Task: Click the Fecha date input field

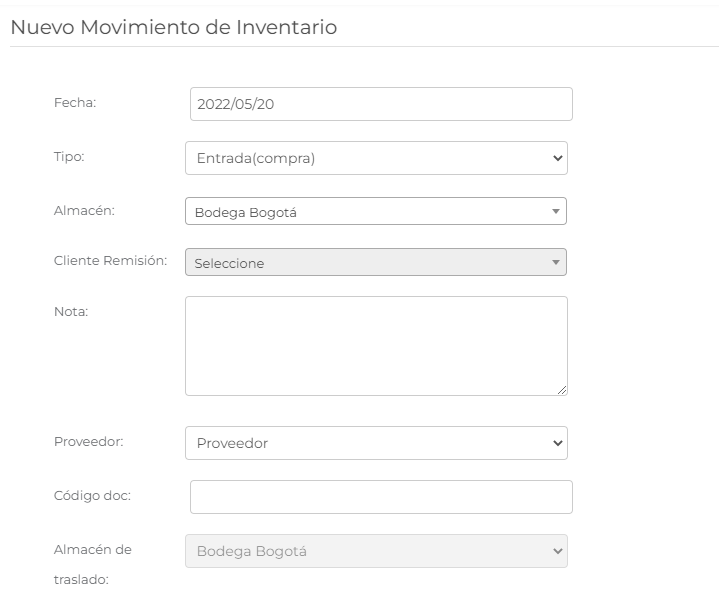Action: (380, 104)
